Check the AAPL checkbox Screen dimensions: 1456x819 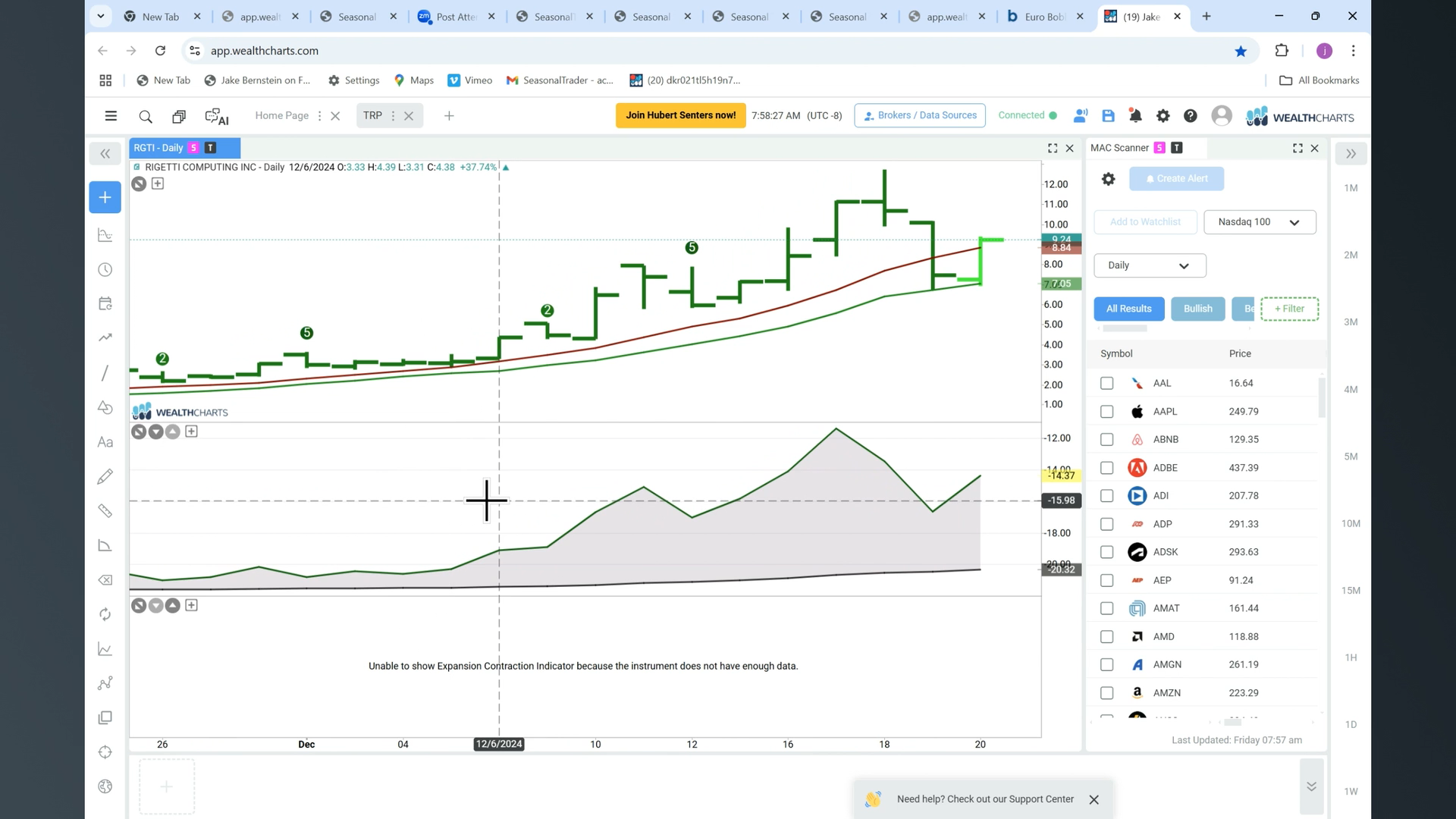coord(1106,412)
